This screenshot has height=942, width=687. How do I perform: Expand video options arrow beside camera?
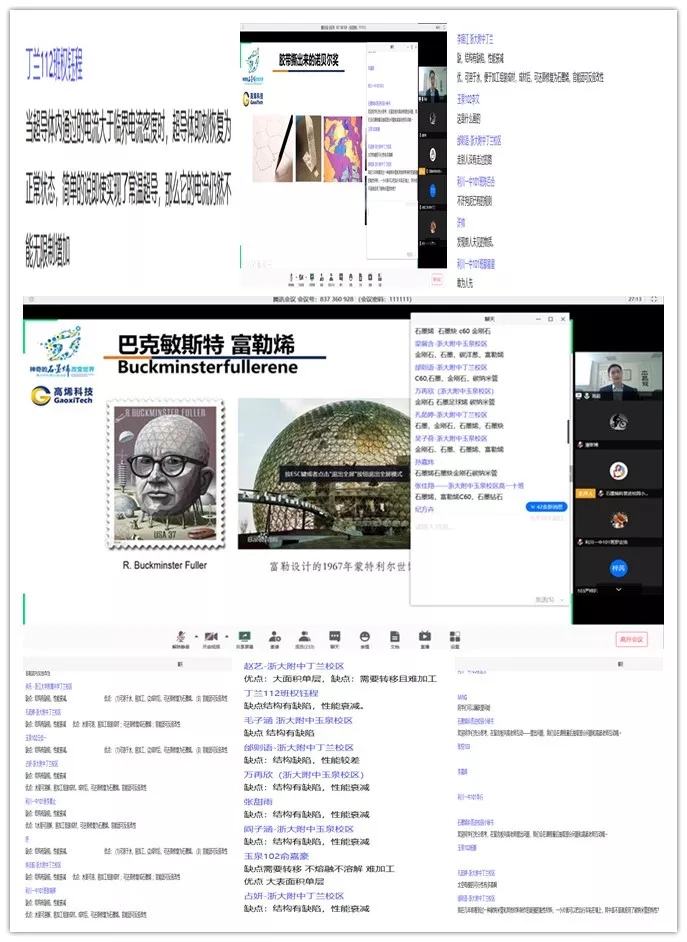226,636
